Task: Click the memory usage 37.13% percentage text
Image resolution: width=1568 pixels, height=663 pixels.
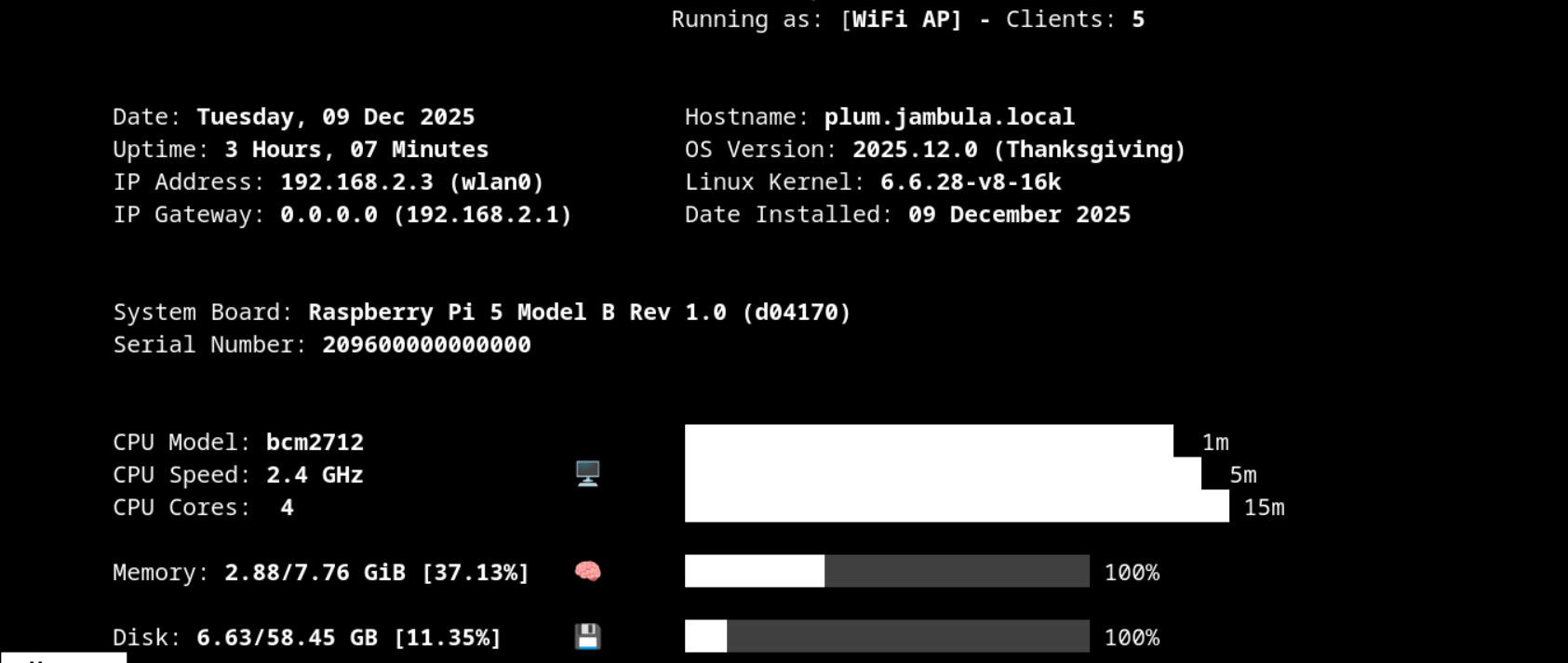Action: (476, 573)
